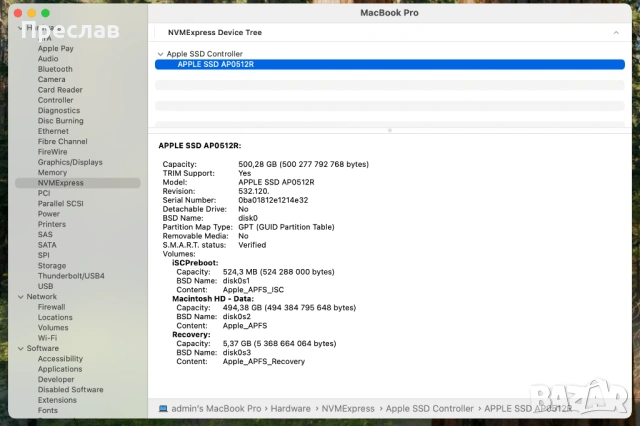This screenshot has width=640, height=426.
Task: Open Disabled Software entry
Action: click(x=71, y=390)
